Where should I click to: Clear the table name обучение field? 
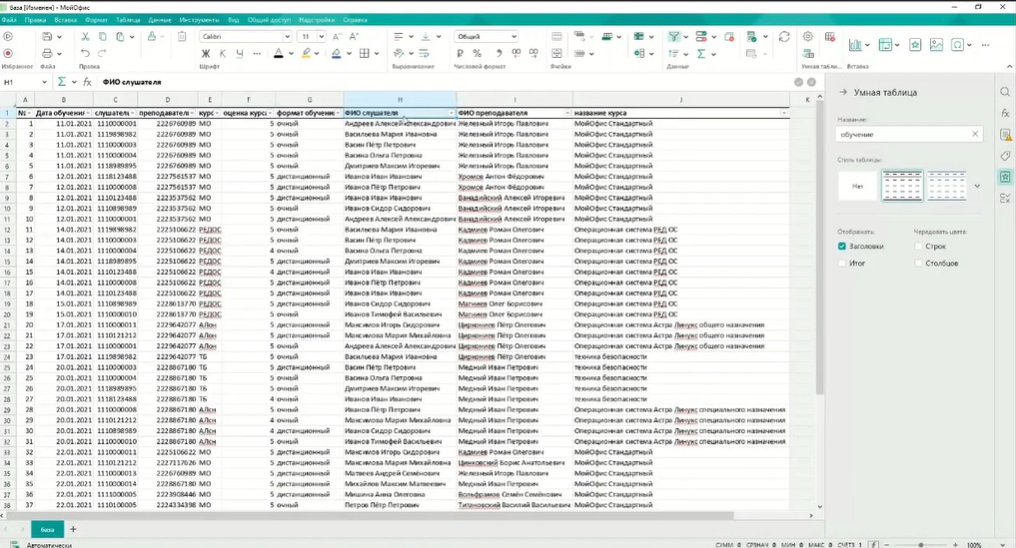coord(975,134)
